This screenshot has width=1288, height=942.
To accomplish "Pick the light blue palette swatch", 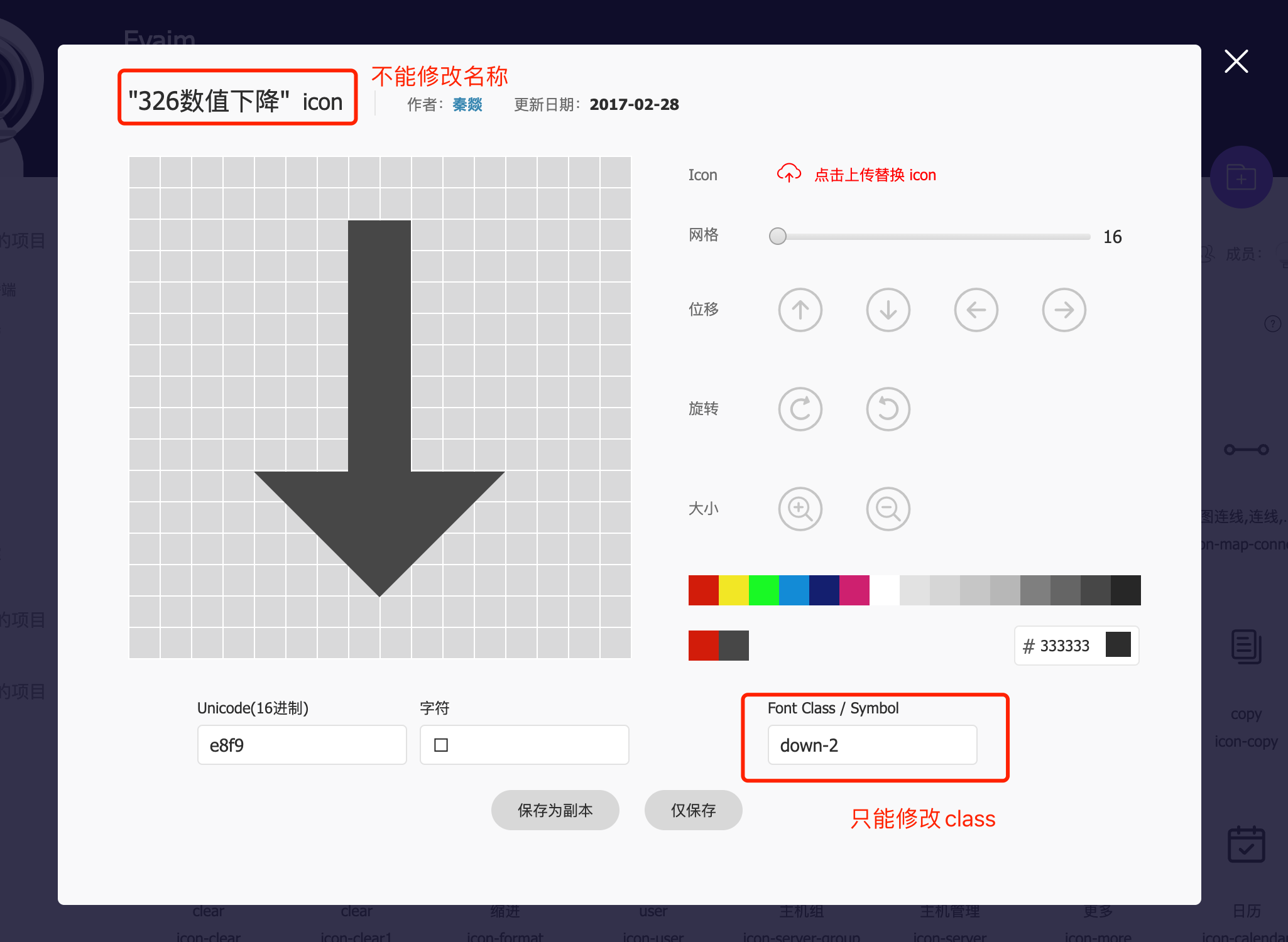I will click(x=794, y=590).
